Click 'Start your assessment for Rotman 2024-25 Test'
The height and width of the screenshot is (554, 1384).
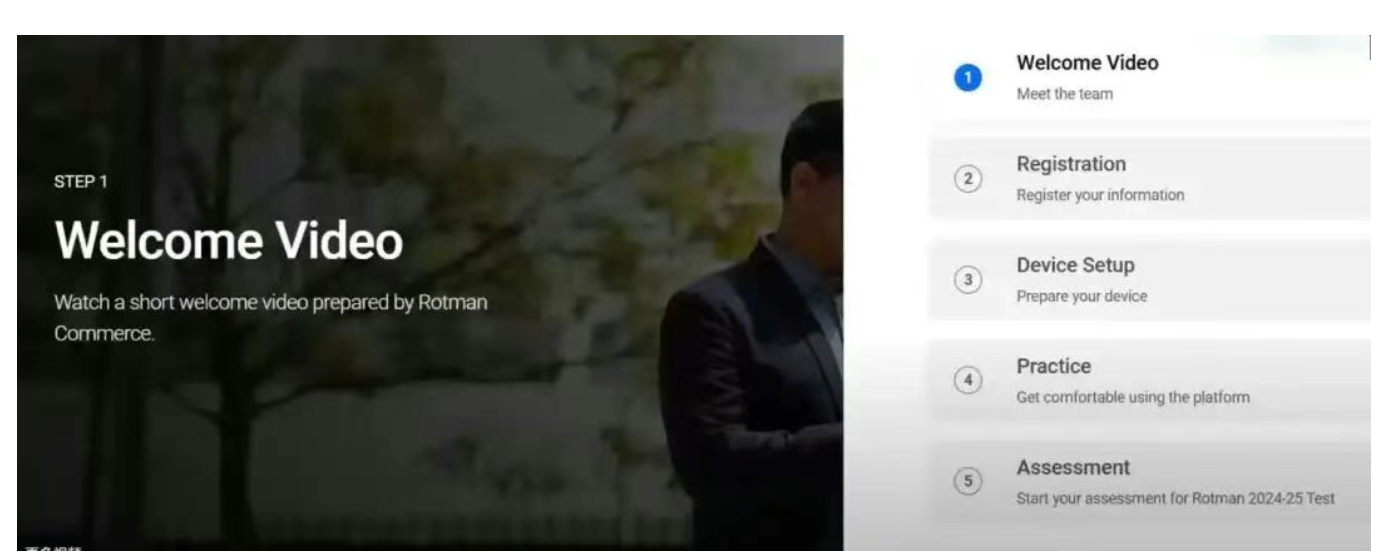click(x=1175, y=499)
